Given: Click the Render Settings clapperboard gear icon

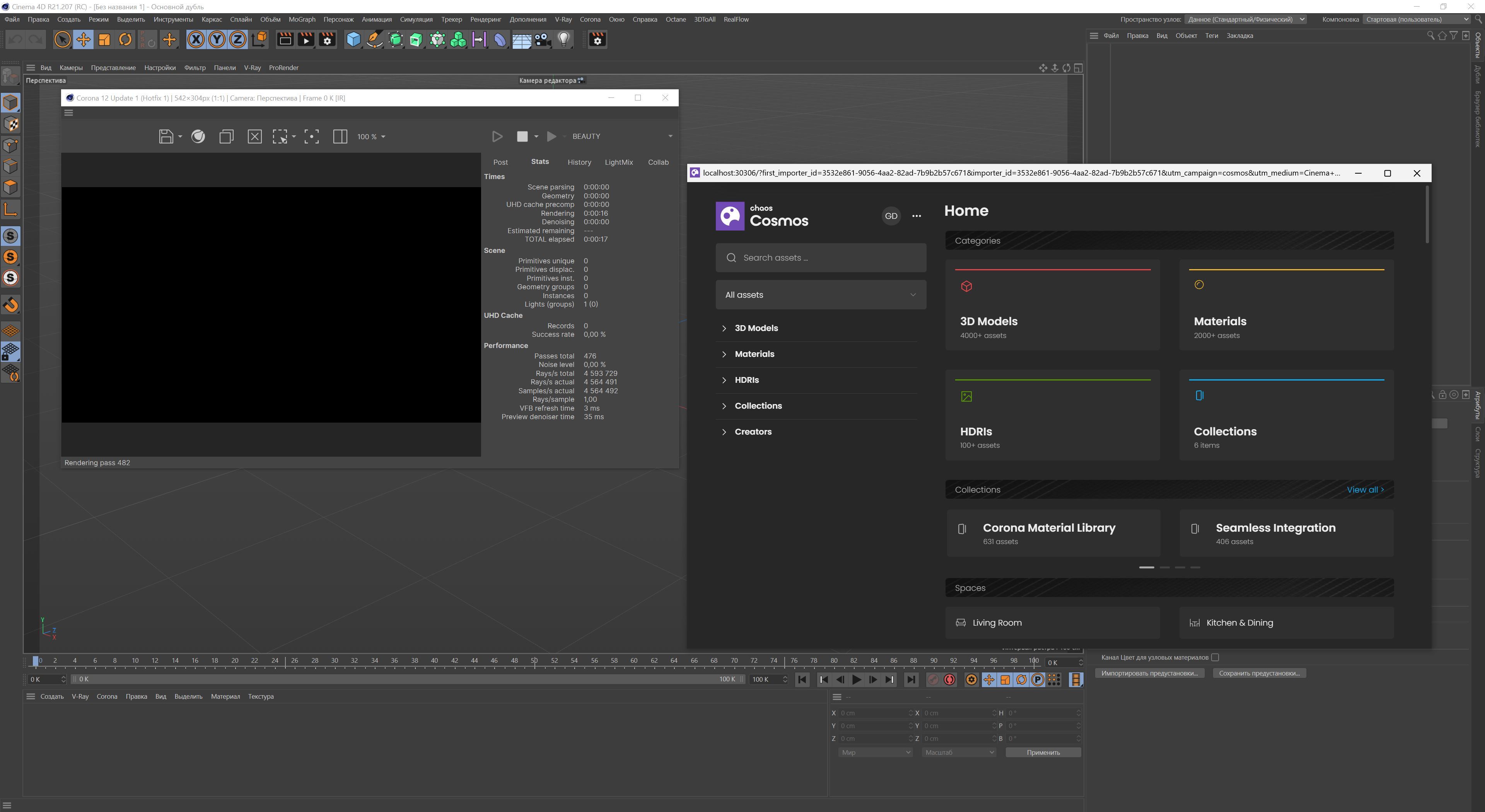Looking at the screenshot, I should pos(328,39).
